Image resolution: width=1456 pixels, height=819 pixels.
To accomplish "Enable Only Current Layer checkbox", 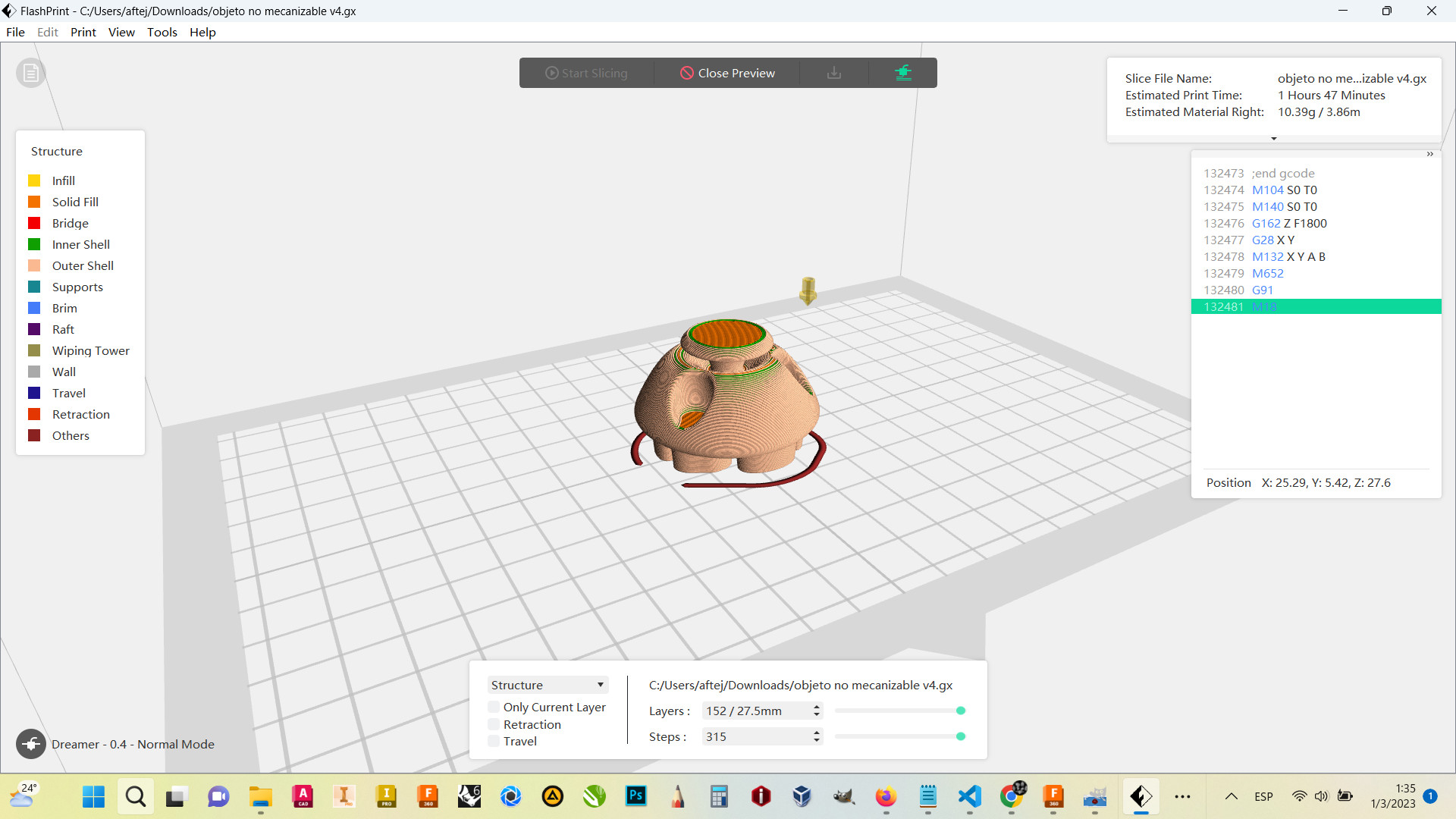I will [x=494, y=707].
